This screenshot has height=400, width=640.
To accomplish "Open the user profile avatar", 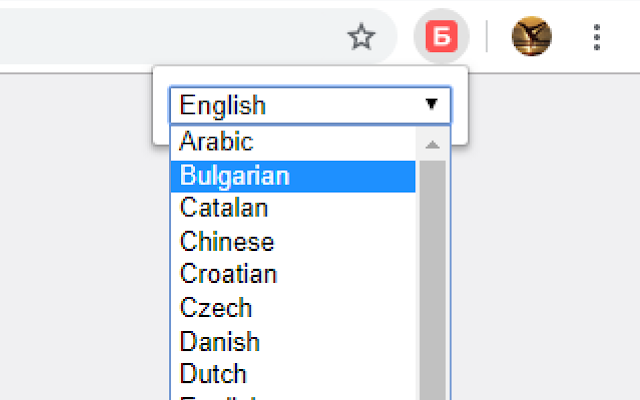I will point(531,36).
